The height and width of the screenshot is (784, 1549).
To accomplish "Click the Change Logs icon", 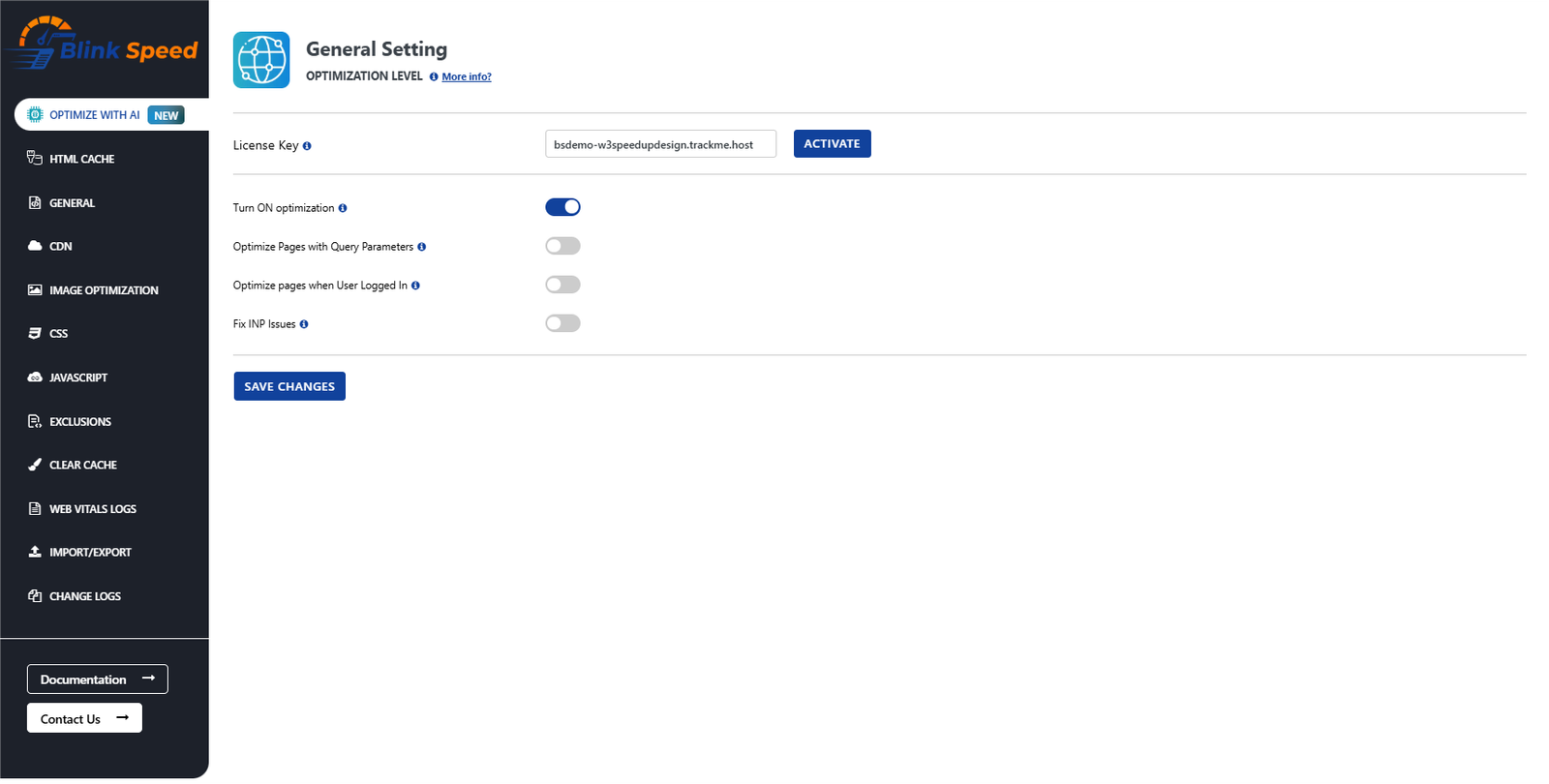I will [35, 596].
